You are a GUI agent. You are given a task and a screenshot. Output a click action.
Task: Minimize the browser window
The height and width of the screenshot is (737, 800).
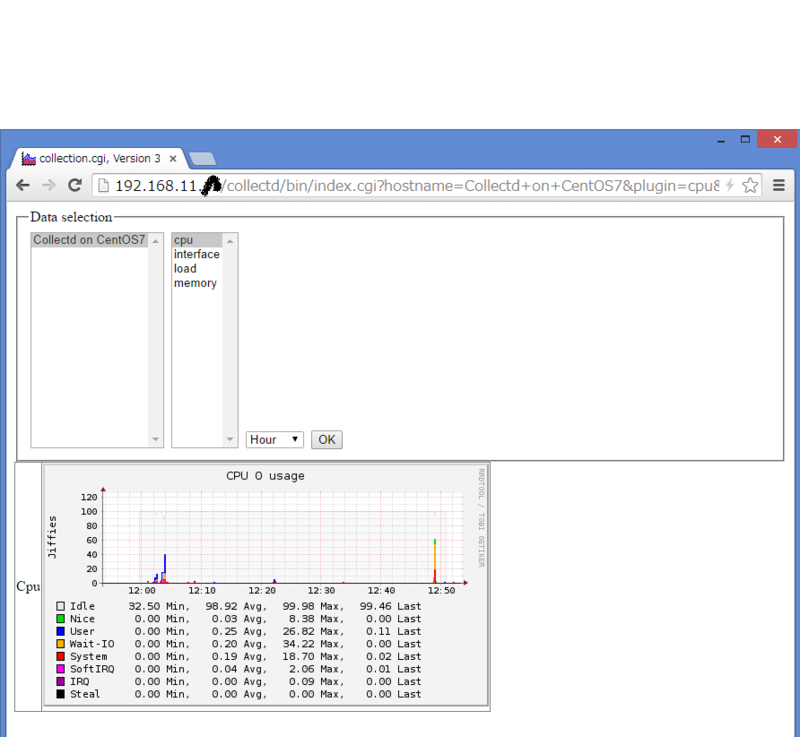(721, 140)
